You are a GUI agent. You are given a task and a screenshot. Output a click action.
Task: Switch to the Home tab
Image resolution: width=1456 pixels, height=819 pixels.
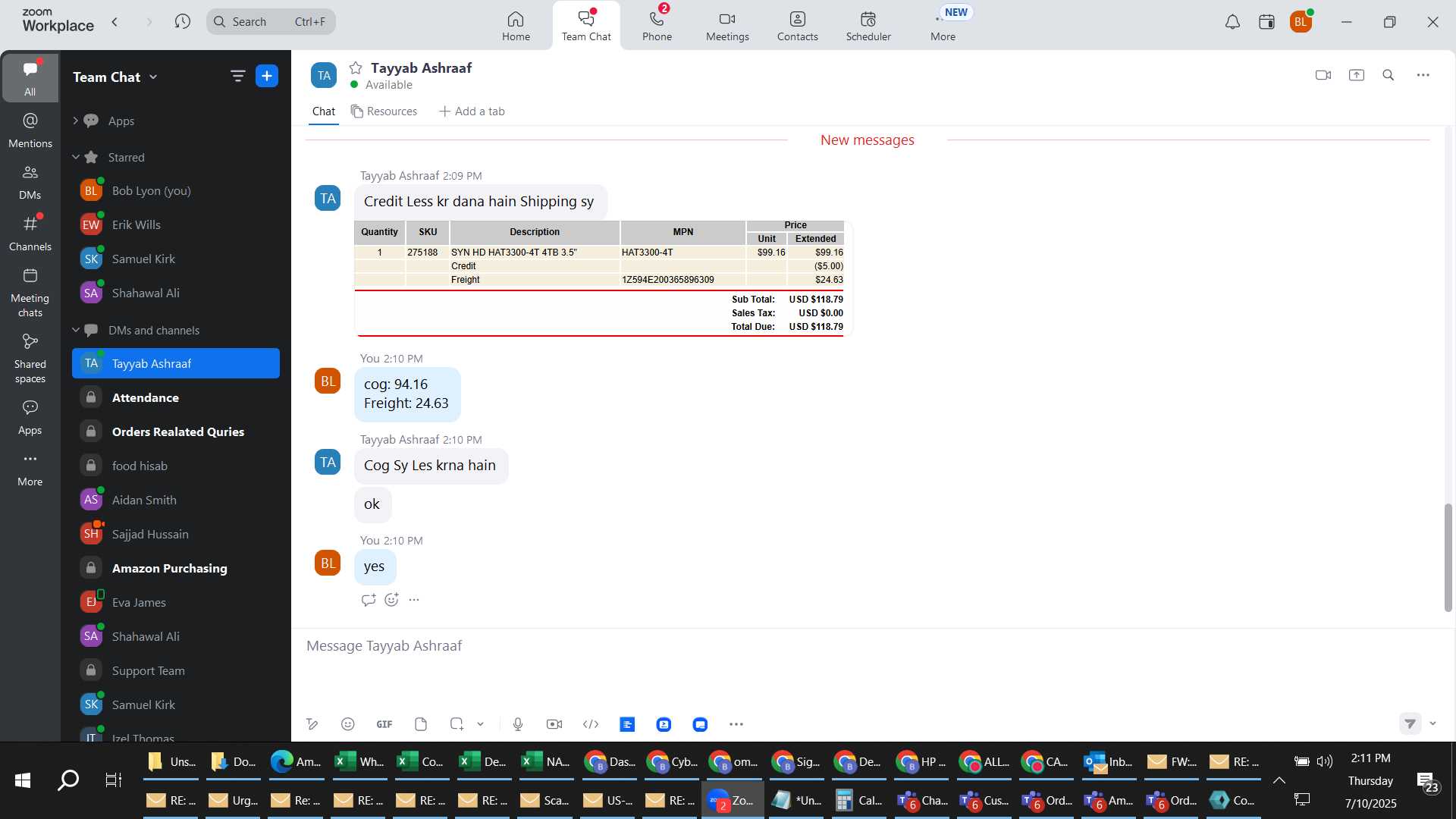point(516,25)
